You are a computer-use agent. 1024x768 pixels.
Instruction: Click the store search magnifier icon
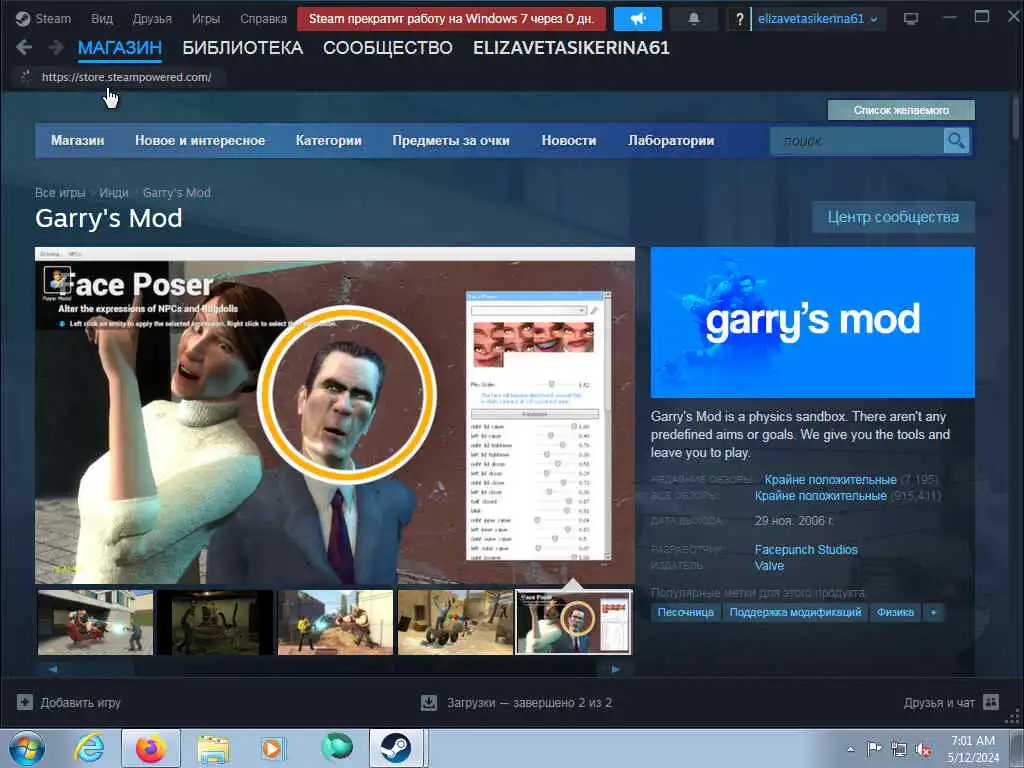pos(956,141)
